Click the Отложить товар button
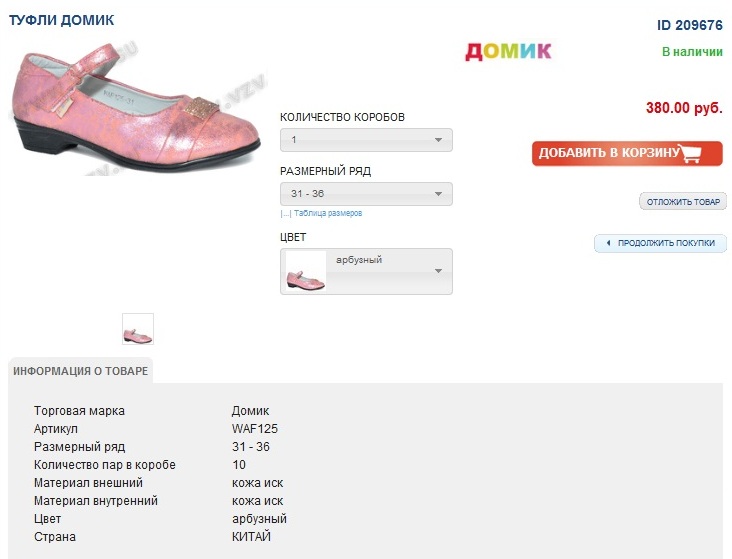Viewport: 732px width, 559px height. pos(683,202)
